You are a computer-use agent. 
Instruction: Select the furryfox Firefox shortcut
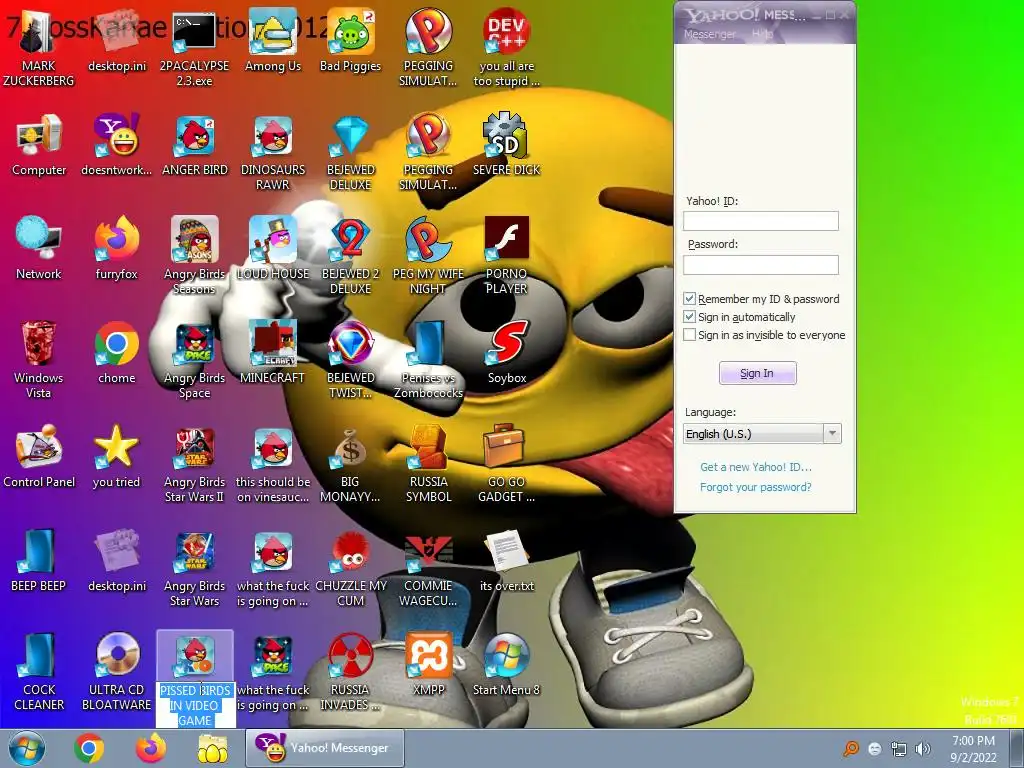click(116, 248)
